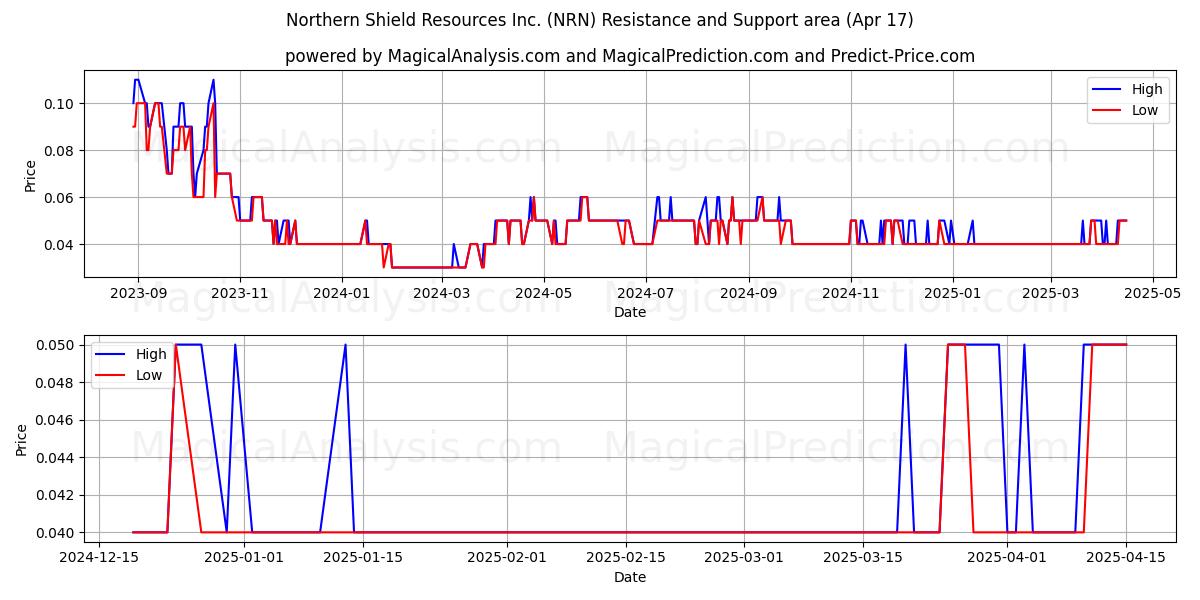Click the "Date" x-axis title of lower chart

pyautogui.click(x=630, y=577)
